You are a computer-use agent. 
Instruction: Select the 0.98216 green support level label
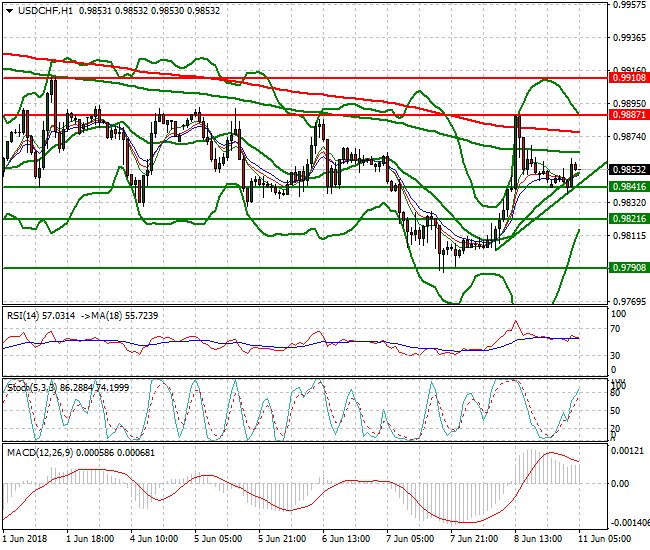(629, 218)
